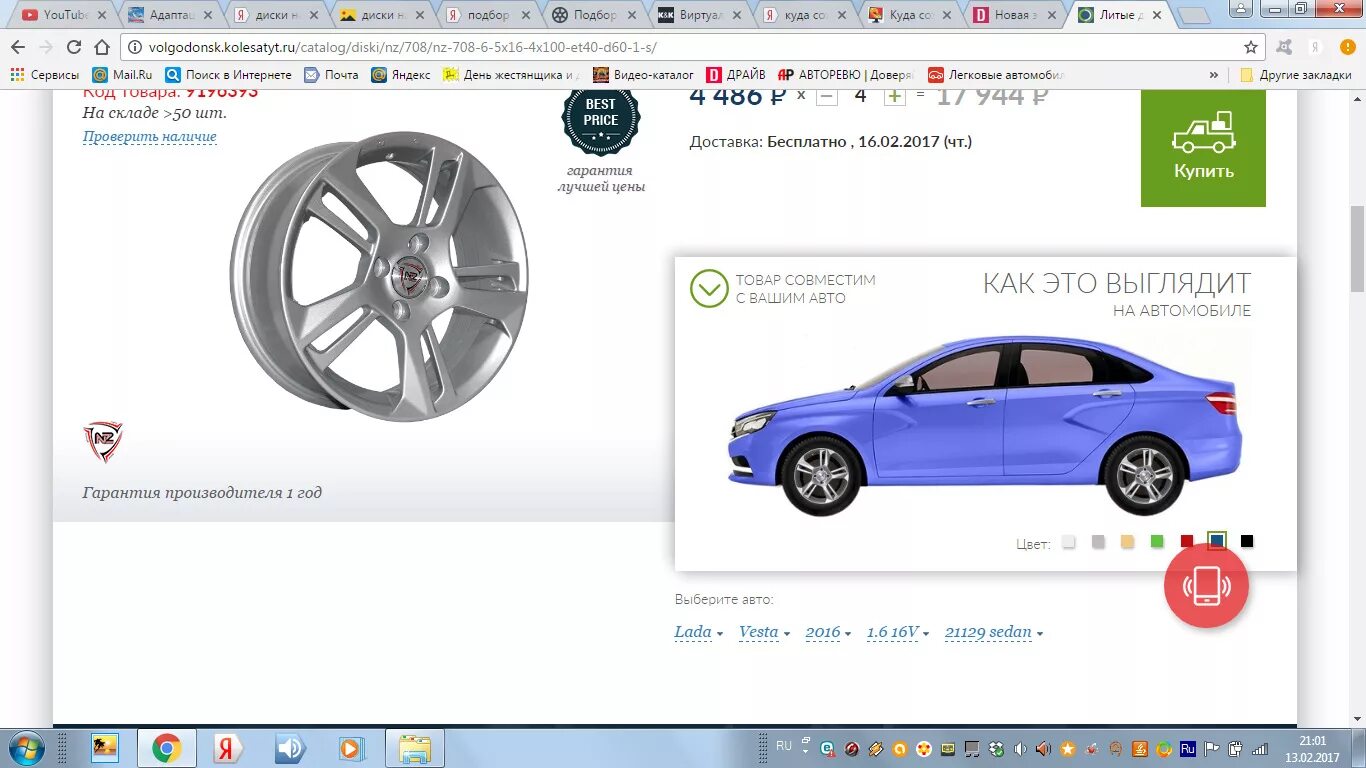Tap the red phone callback icon
The width and height of the screenshot is (1366, 768).
[x=1206, y=586]
